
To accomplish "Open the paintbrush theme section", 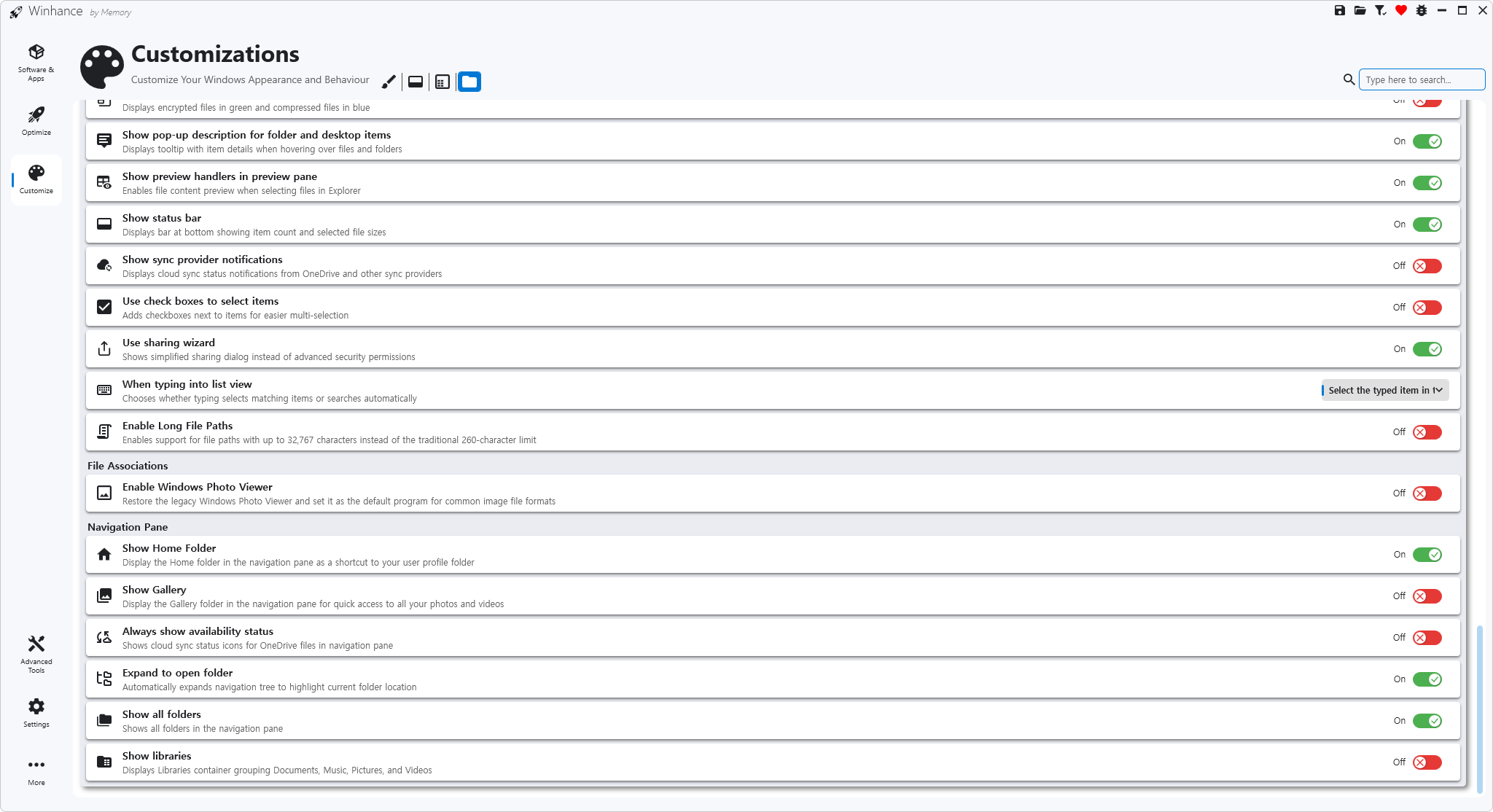I will pos(389,82).
